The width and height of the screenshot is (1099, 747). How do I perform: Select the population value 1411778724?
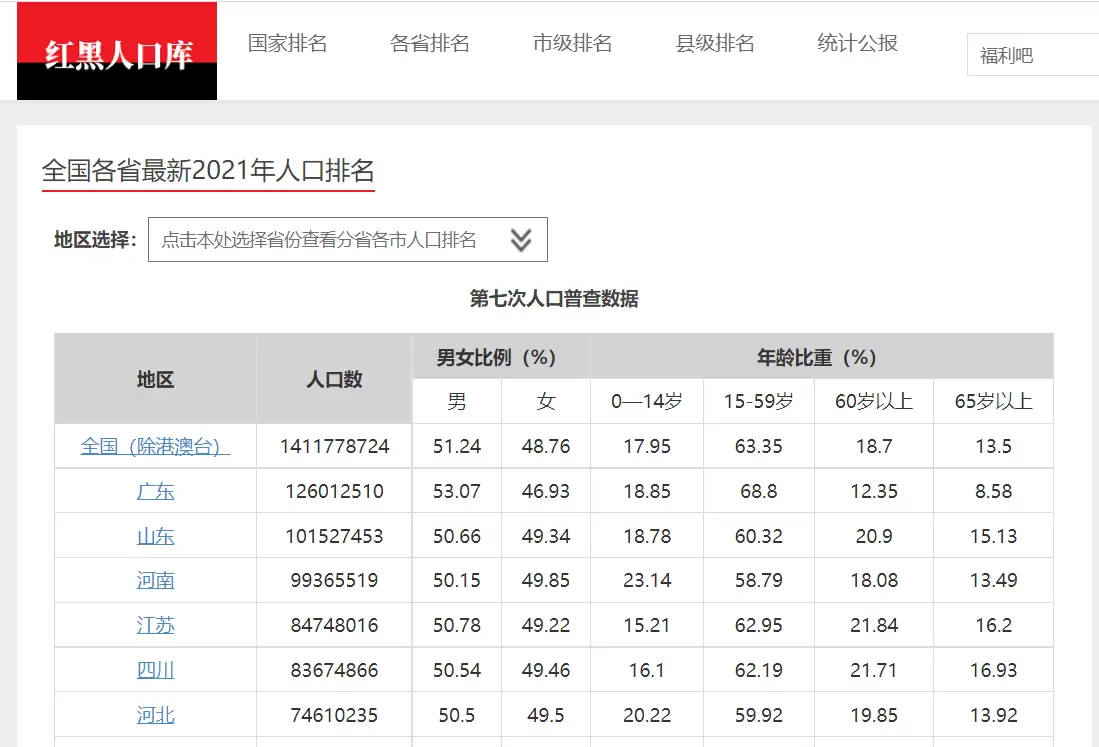[334, 446]
